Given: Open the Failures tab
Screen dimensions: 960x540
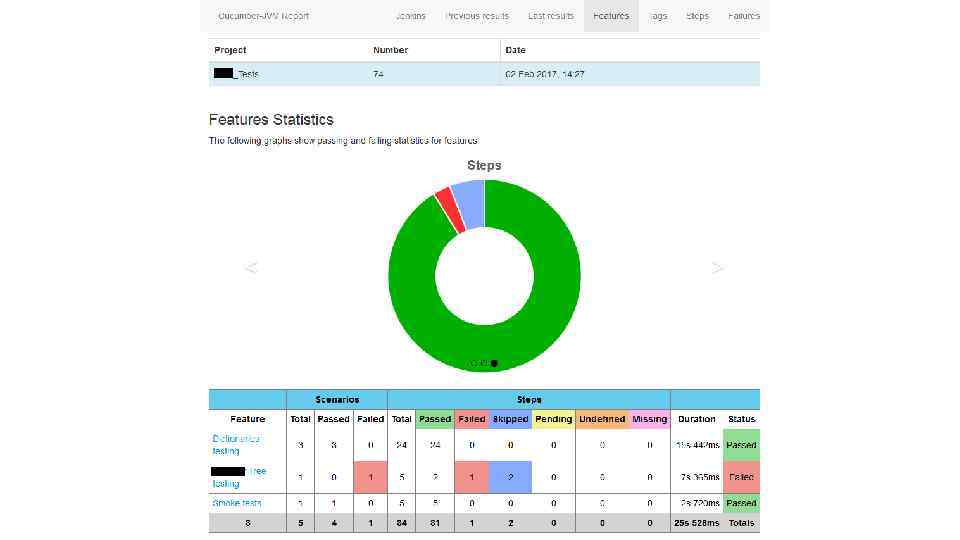Looking at the screenshot, I should tap(744, 16).
